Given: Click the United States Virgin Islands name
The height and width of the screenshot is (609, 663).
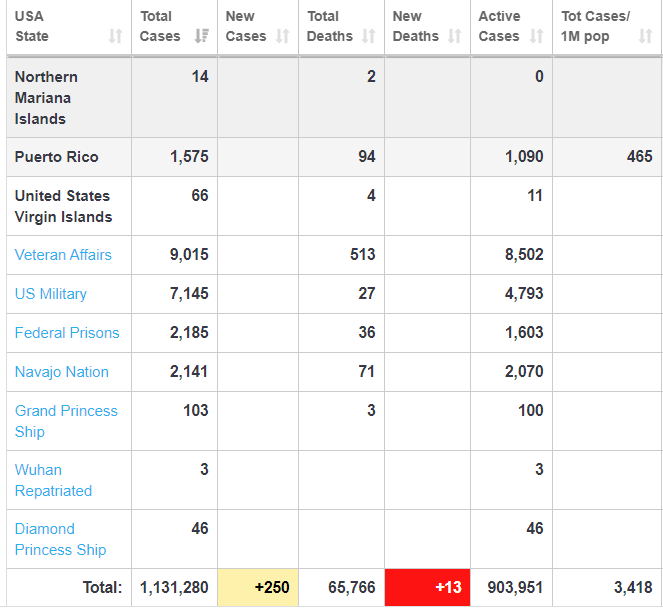Looking at the screenshot, I should click(x=63, y=206).
